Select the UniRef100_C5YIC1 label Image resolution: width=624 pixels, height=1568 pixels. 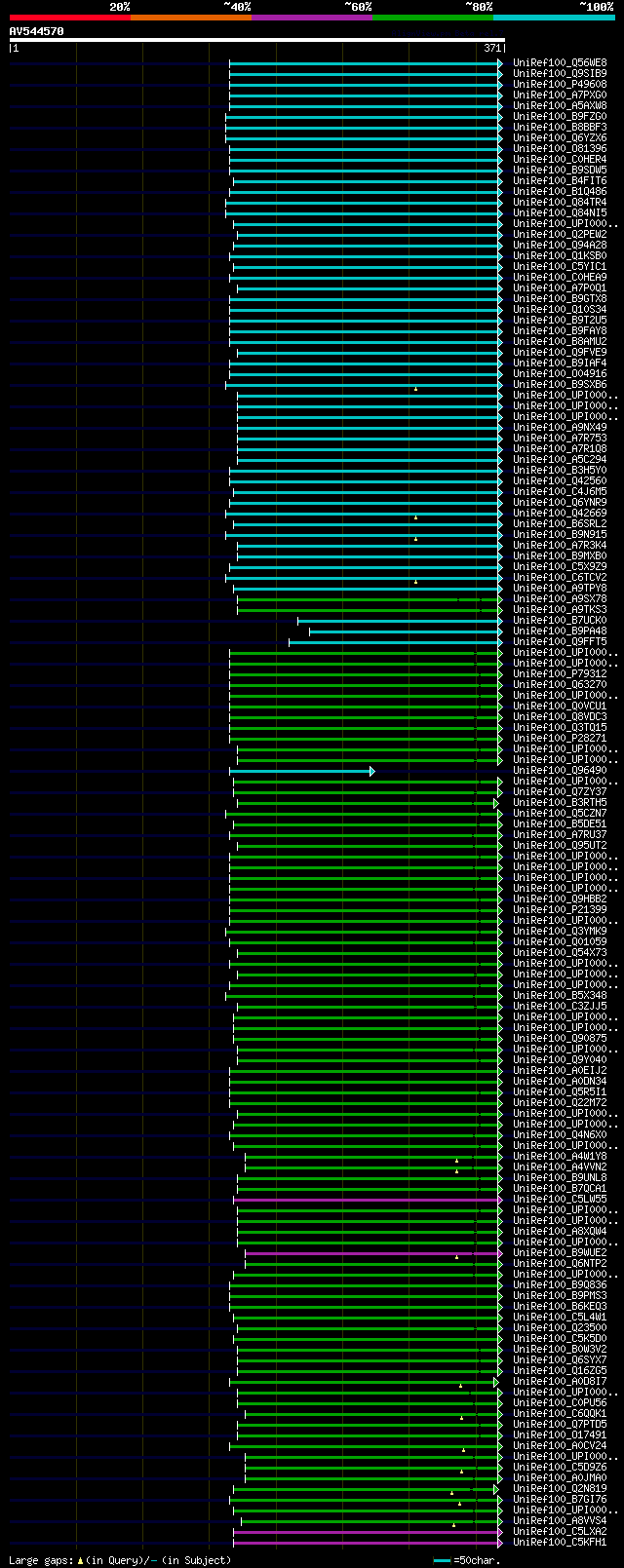(x=560, y=266)
